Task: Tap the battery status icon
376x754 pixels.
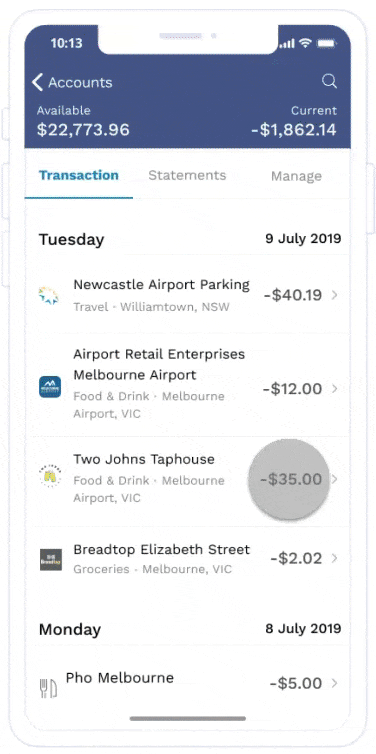Action: point(326,44)
